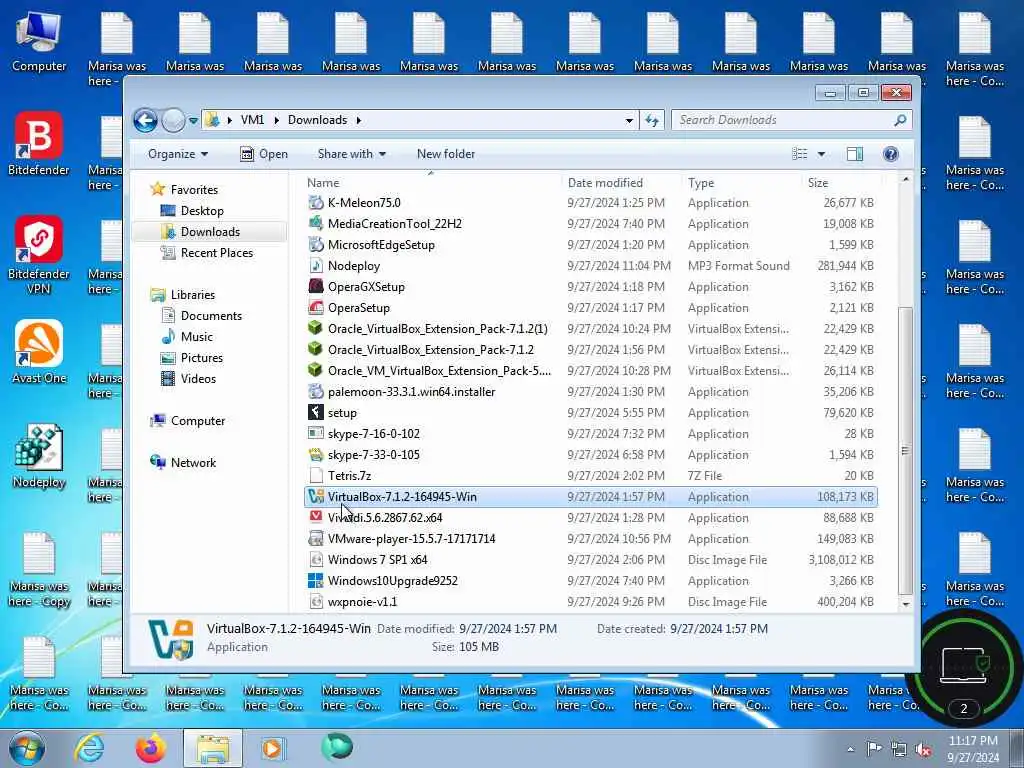Select Oracle_VirtualBox_Extension_Pack-7.1.2(1) icon
This screenshot has height=768, width=1024.
point(316,328)
